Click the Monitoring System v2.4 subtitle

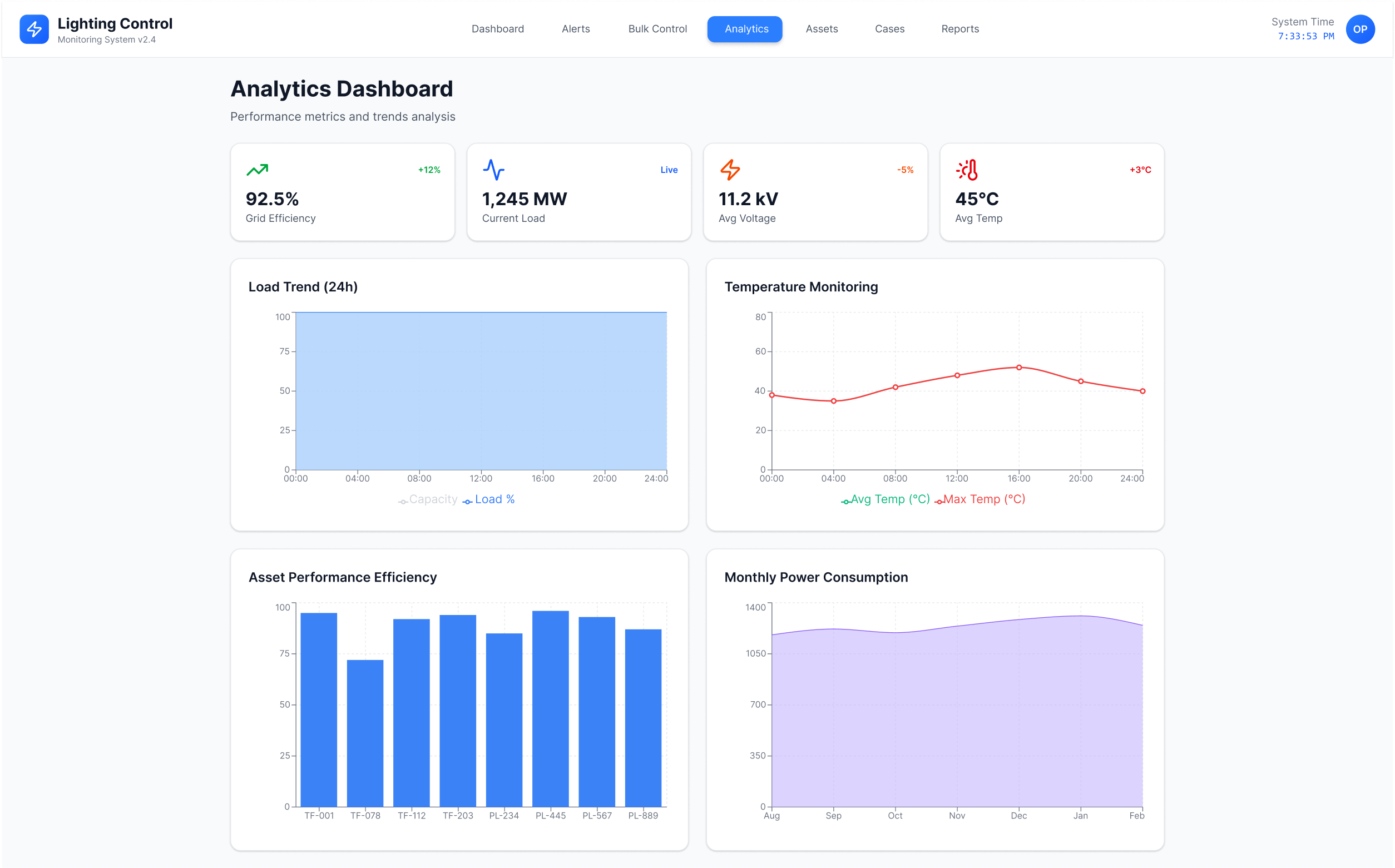tap(107, 39)
